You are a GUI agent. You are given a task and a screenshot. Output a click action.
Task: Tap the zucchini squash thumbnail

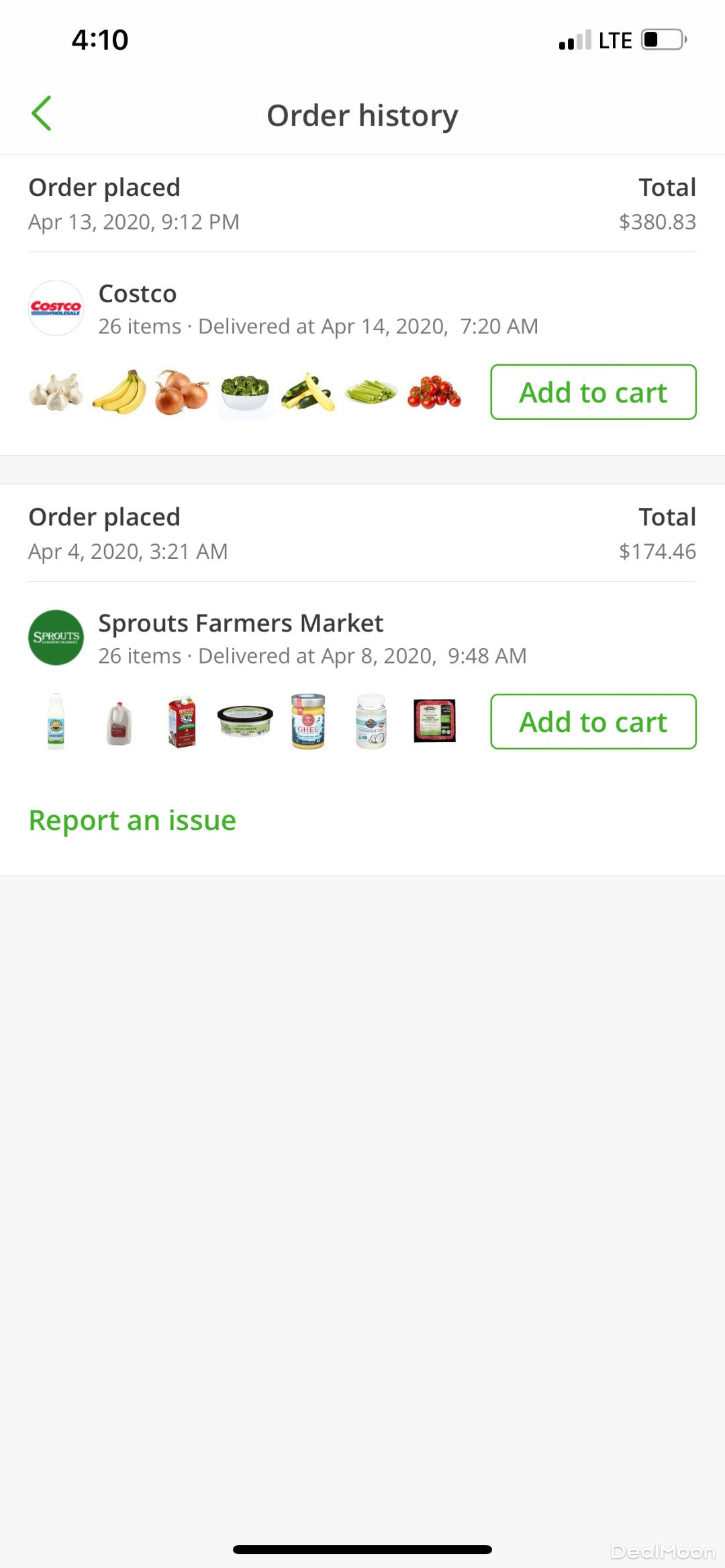[308, 392]
